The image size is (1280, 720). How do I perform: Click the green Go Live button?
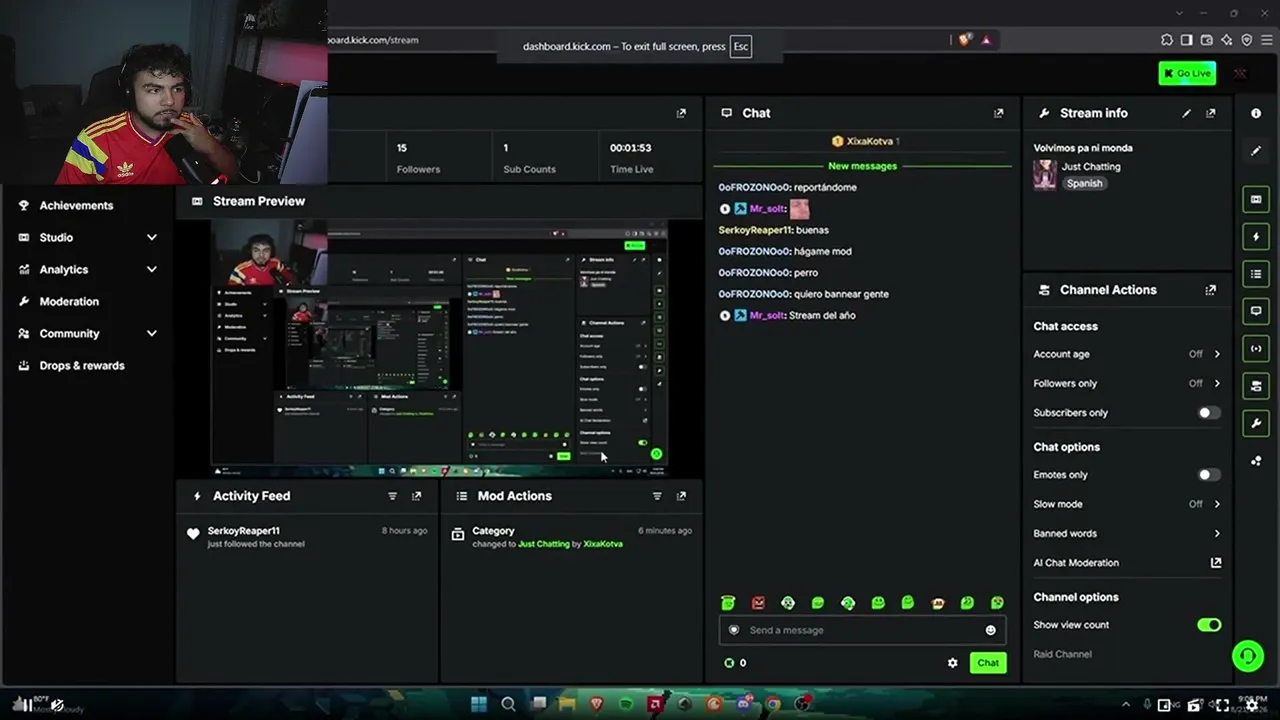coord(1187,73)
